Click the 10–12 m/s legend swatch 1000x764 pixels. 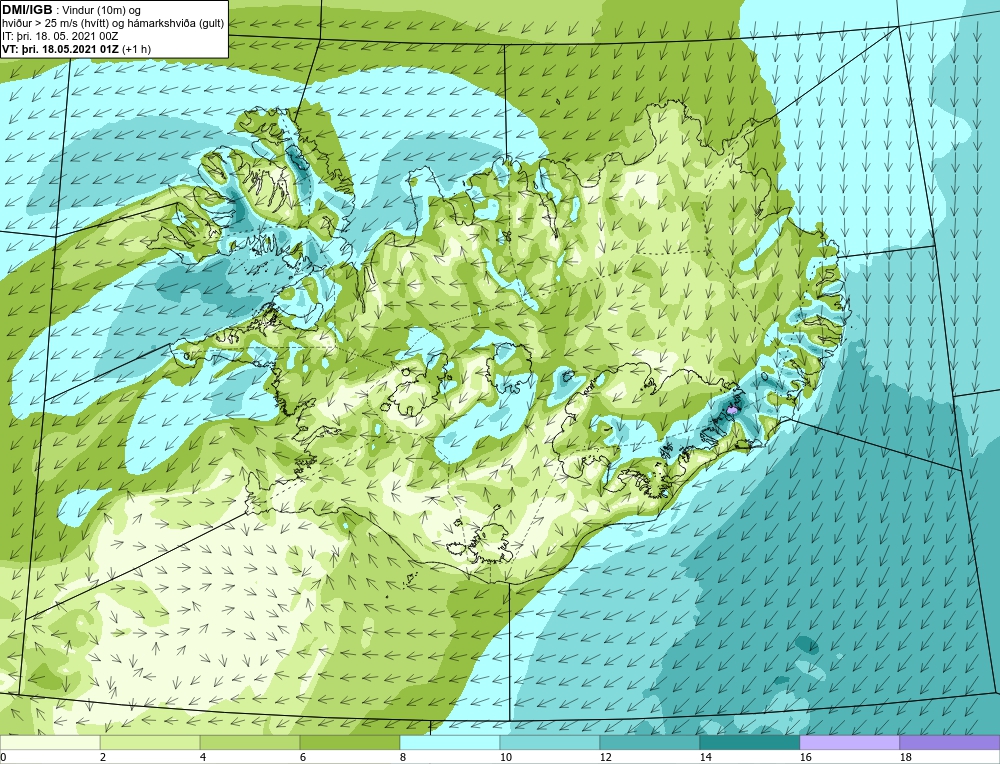pyautogui.click(x=550, y=742)
